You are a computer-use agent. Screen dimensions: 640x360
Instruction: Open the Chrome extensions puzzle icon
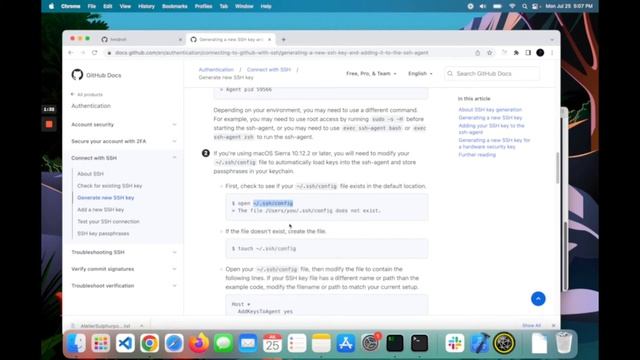516,53
